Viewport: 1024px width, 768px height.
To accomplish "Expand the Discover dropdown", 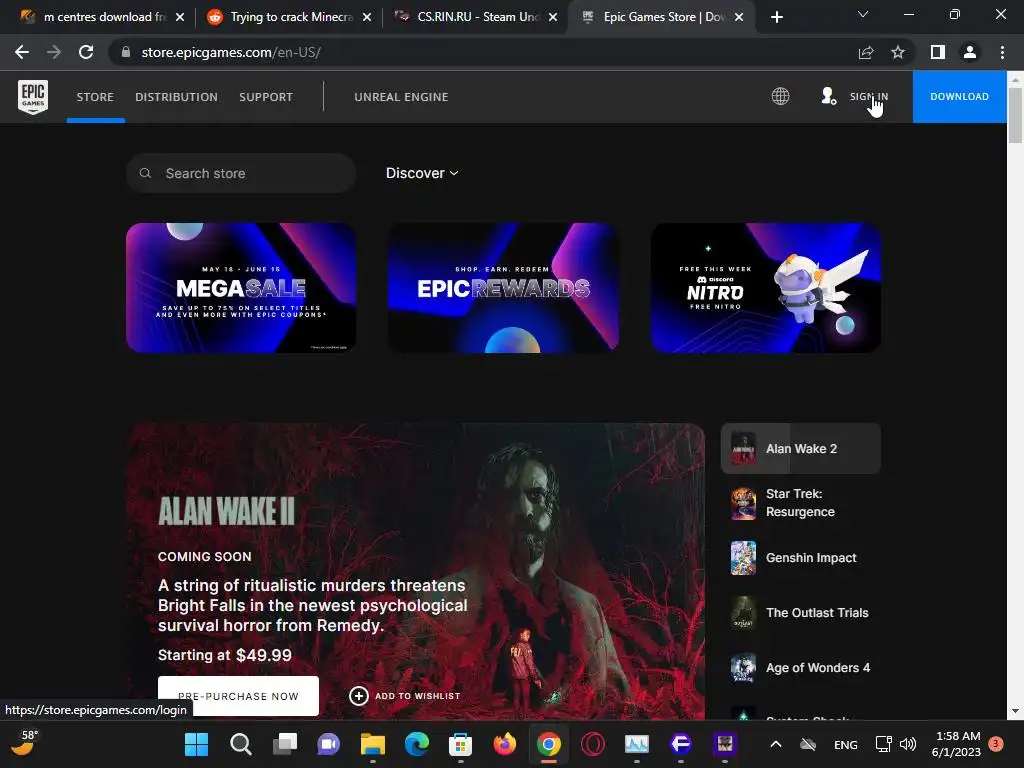I will point(422,173).
